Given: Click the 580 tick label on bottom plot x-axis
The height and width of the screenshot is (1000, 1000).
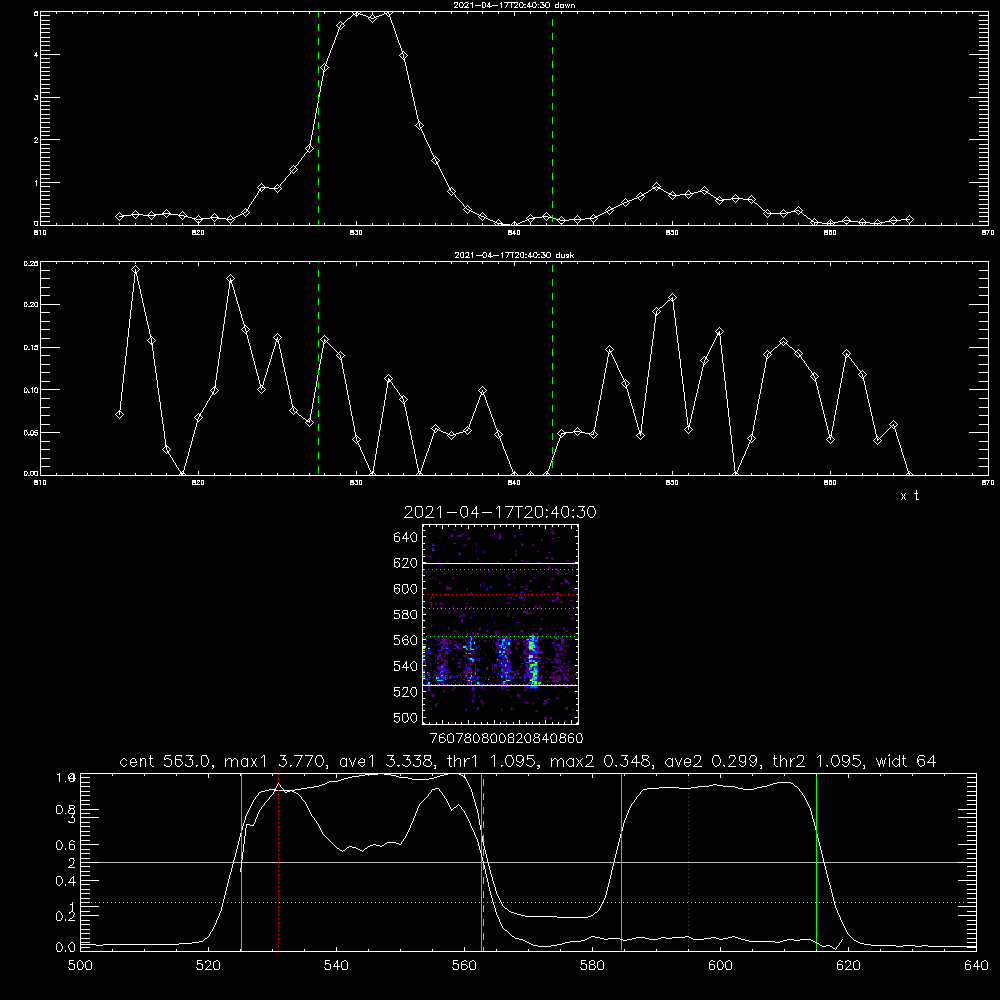Looking at the screenshot, I should click(592, 965).
